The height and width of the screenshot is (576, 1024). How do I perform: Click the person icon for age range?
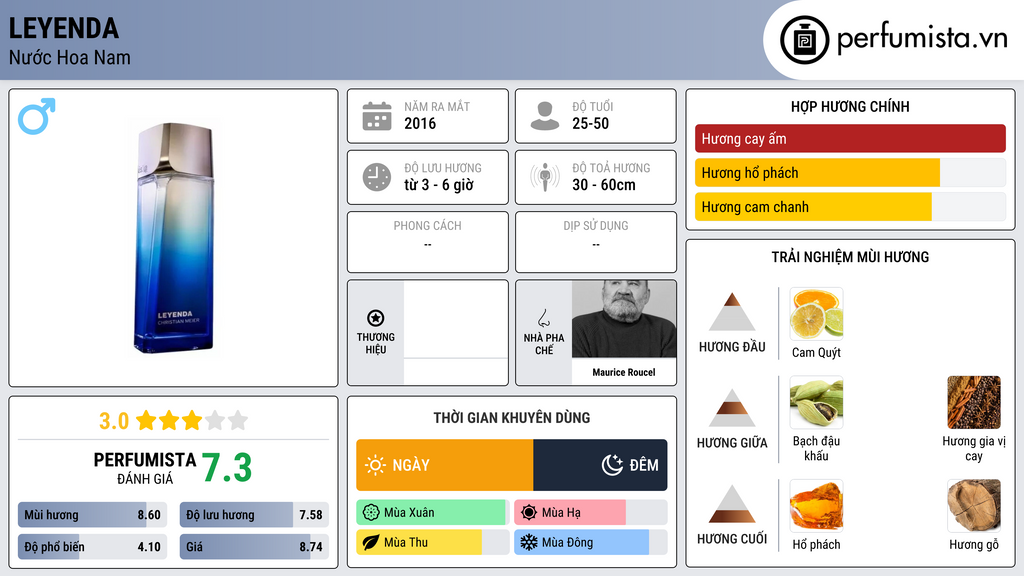pos(545,116)
